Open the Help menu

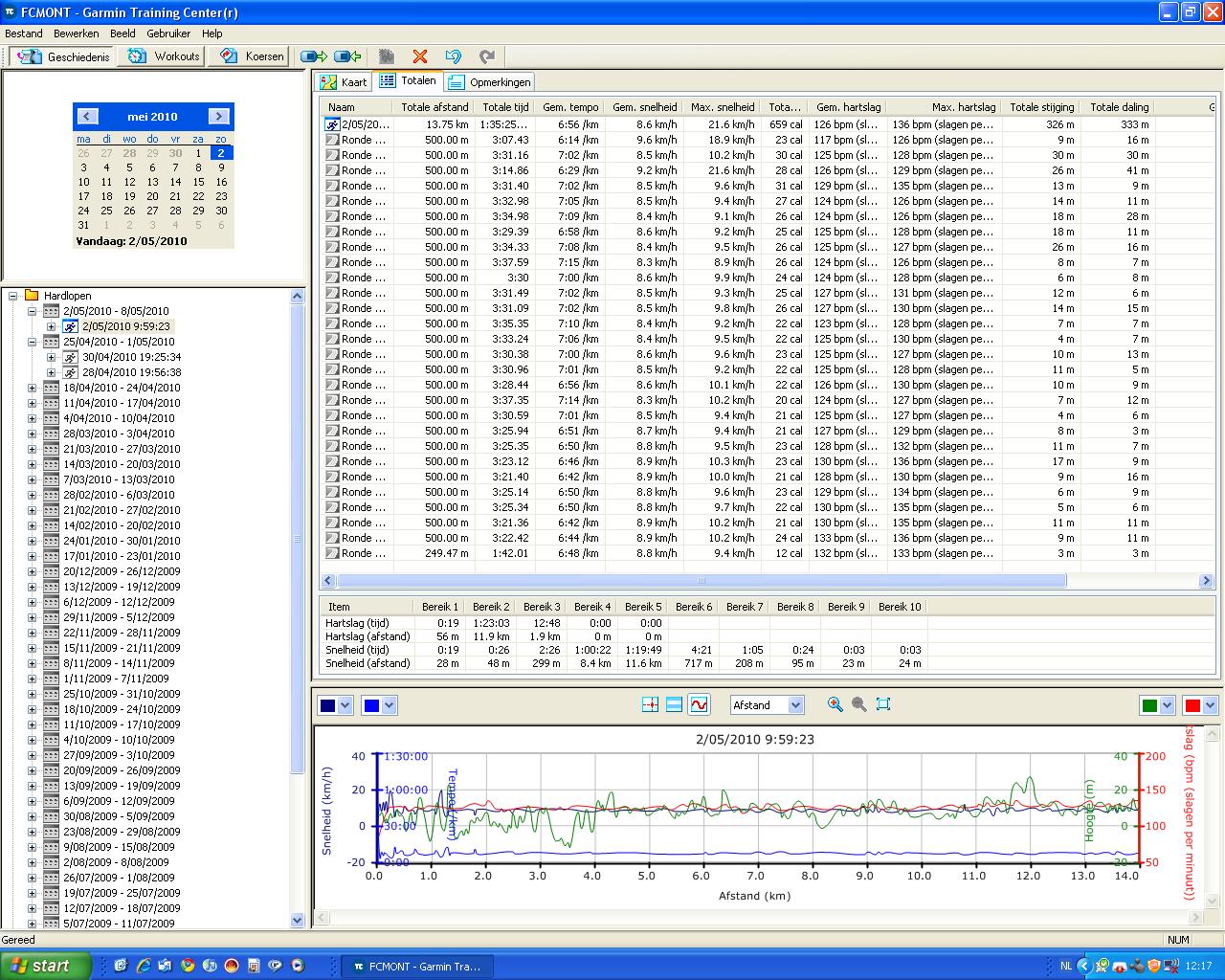212,33
